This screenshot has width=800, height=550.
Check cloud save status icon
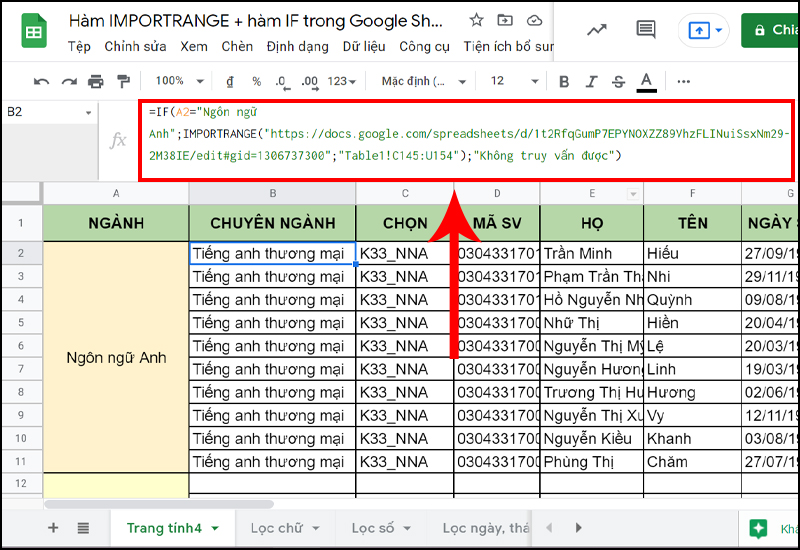[534, 20]
